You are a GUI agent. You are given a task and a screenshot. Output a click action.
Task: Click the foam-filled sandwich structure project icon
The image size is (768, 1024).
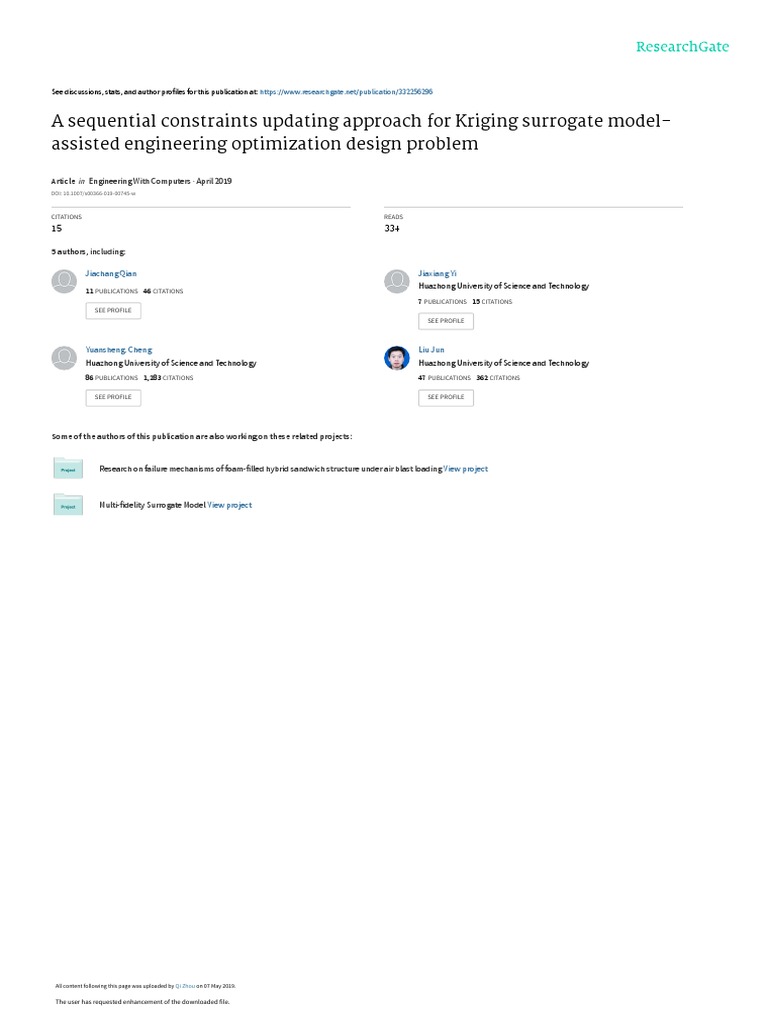[68, 469]
